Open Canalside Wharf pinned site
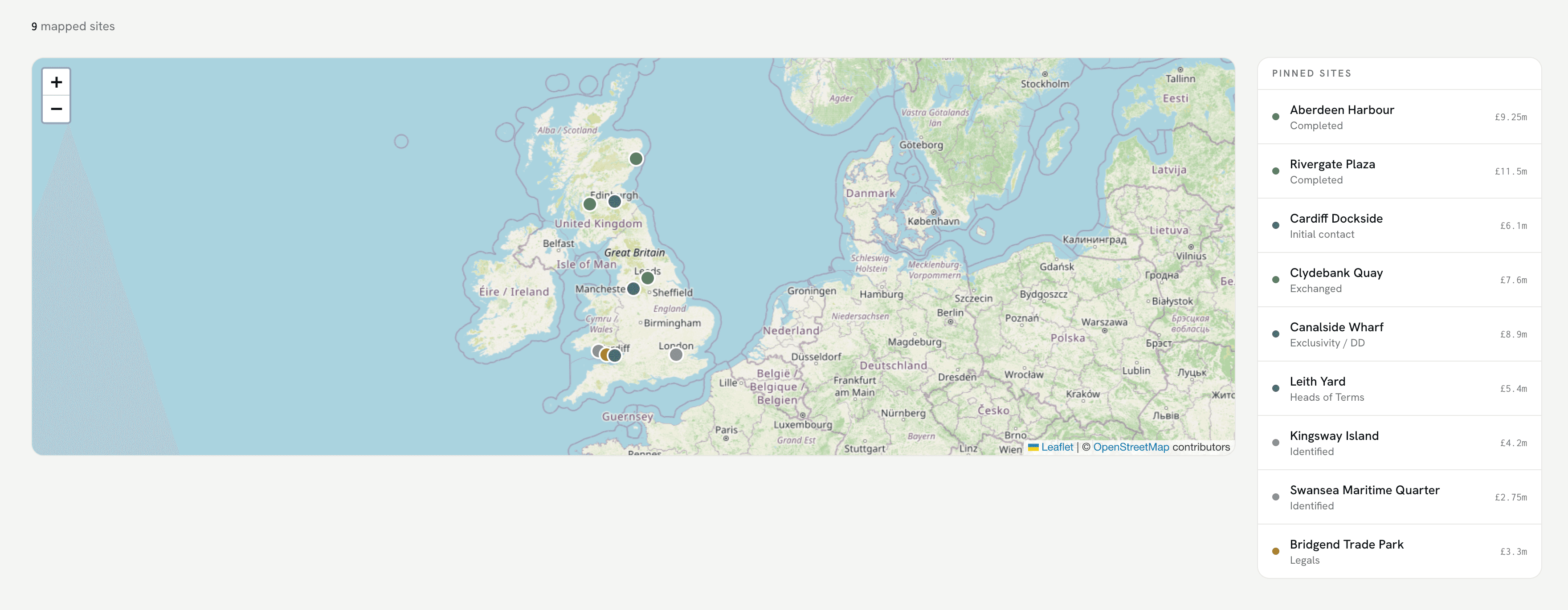 click(1399, 334)
